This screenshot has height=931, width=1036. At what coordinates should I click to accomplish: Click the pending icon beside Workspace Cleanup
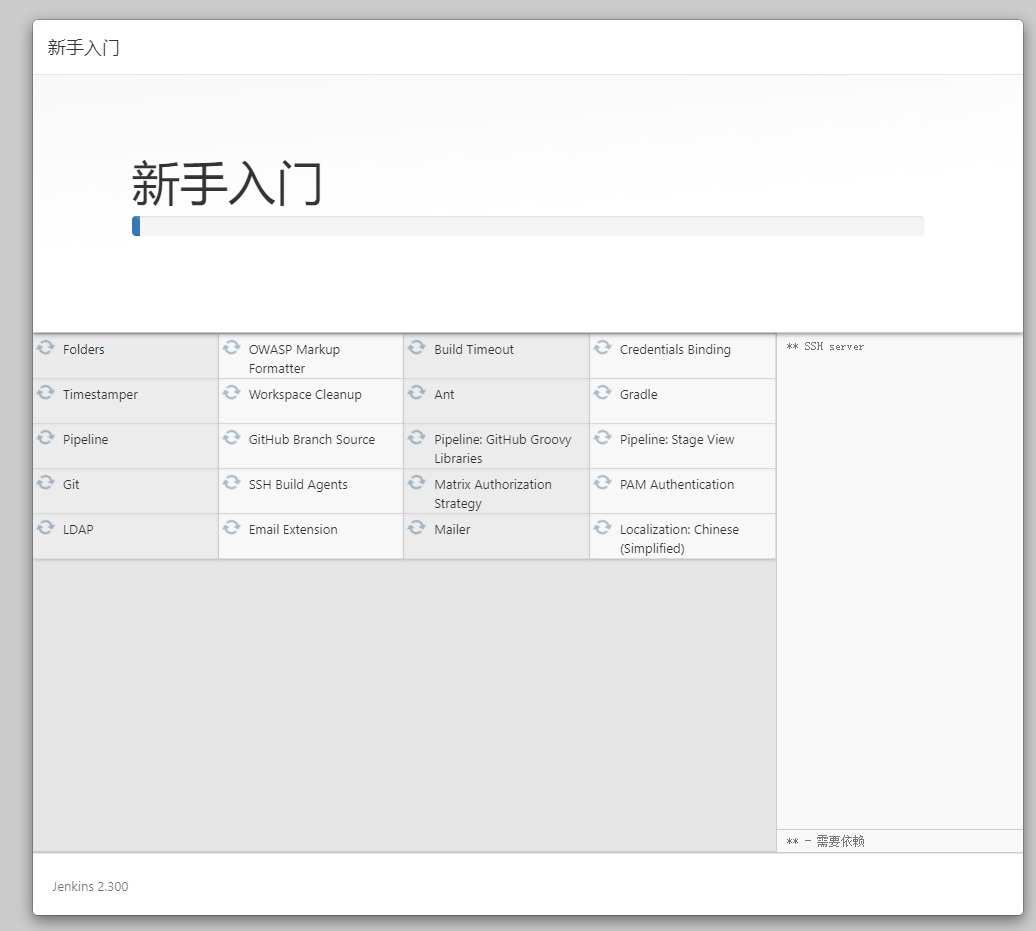pyautogui.click(x=231, y=392)
